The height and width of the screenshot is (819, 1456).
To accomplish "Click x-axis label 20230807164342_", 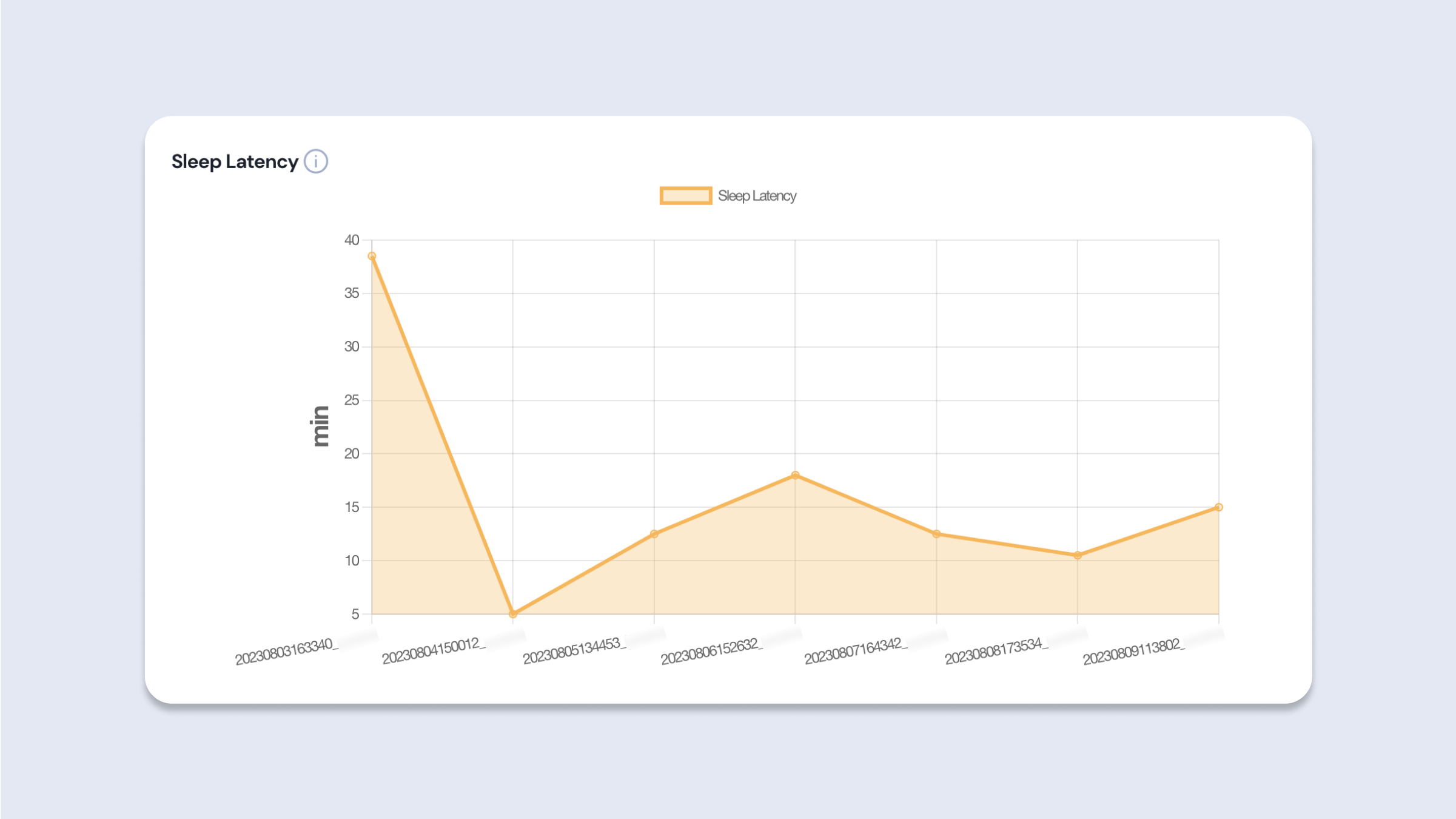I will pyautogui.click(x=856, y=651).
